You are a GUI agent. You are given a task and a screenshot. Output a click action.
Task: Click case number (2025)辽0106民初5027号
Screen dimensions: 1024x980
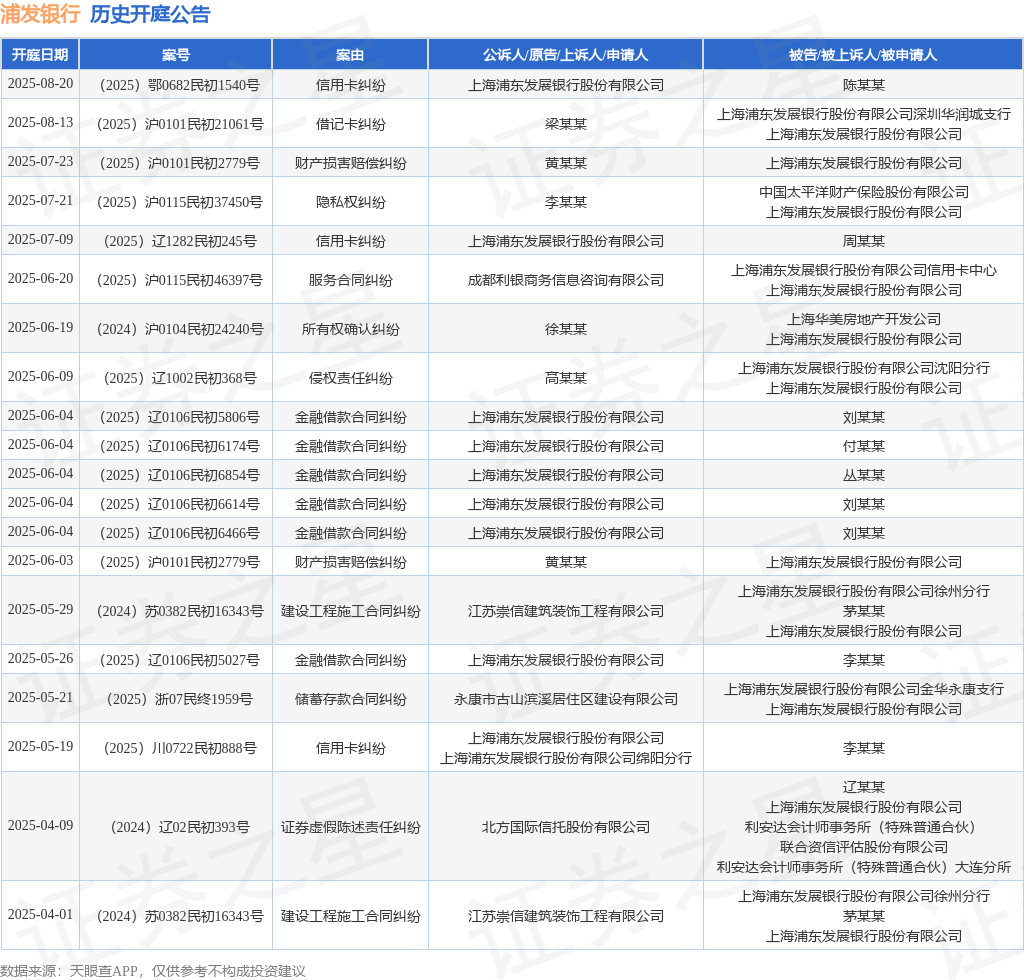pos(176,660)
